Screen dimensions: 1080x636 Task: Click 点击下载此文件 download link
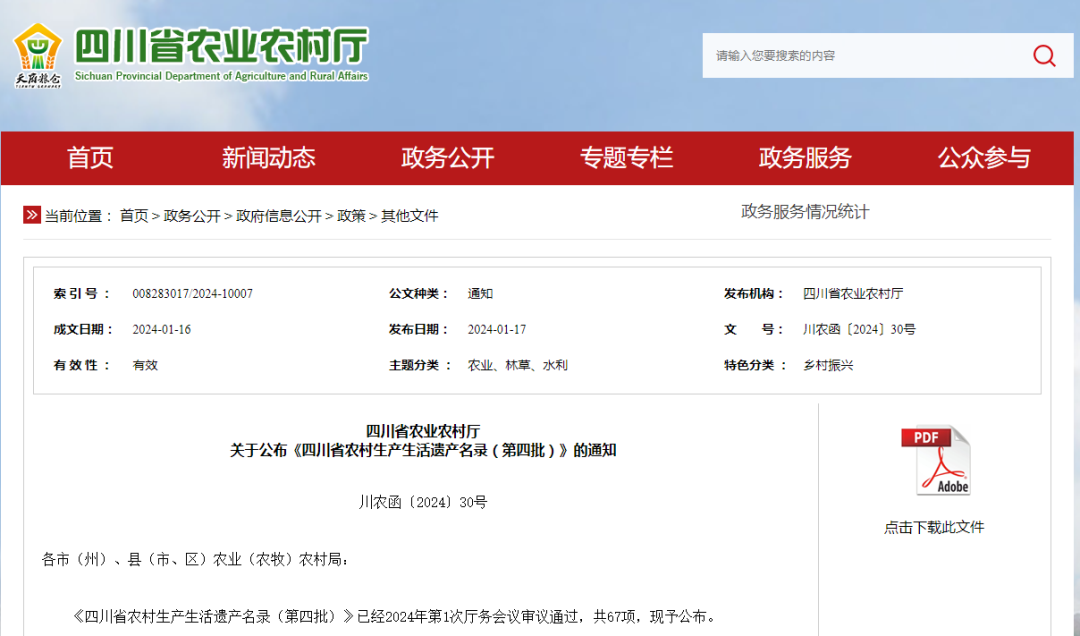[934, 527]
